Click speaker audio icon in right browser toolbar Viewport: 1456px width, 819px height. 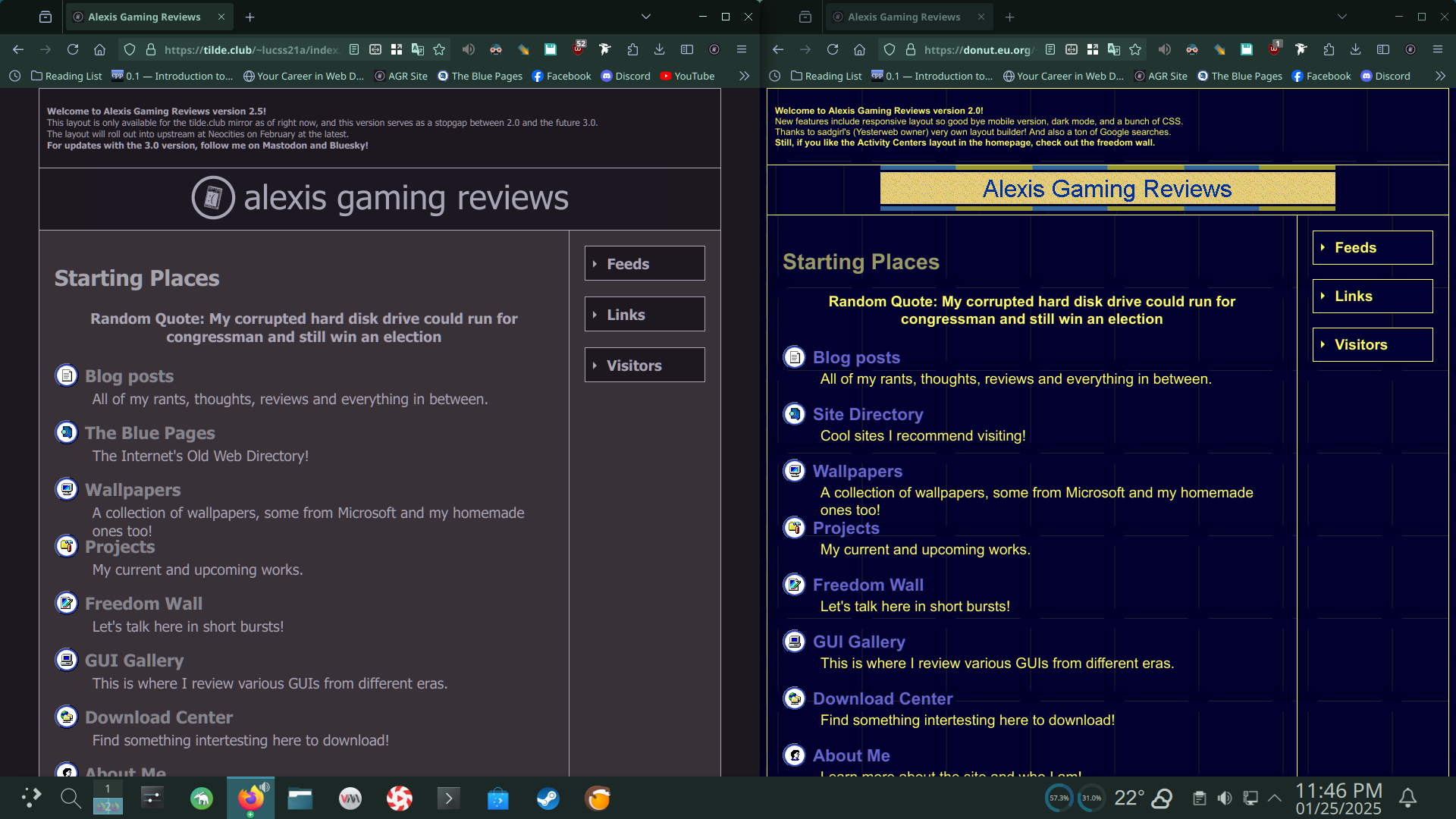coord(1165,49)
